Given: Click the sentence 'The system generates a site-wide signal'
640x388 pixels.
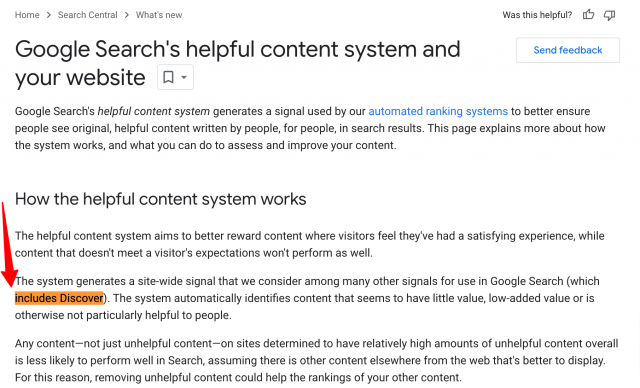Looking at the screenshot, I should 307,281.
